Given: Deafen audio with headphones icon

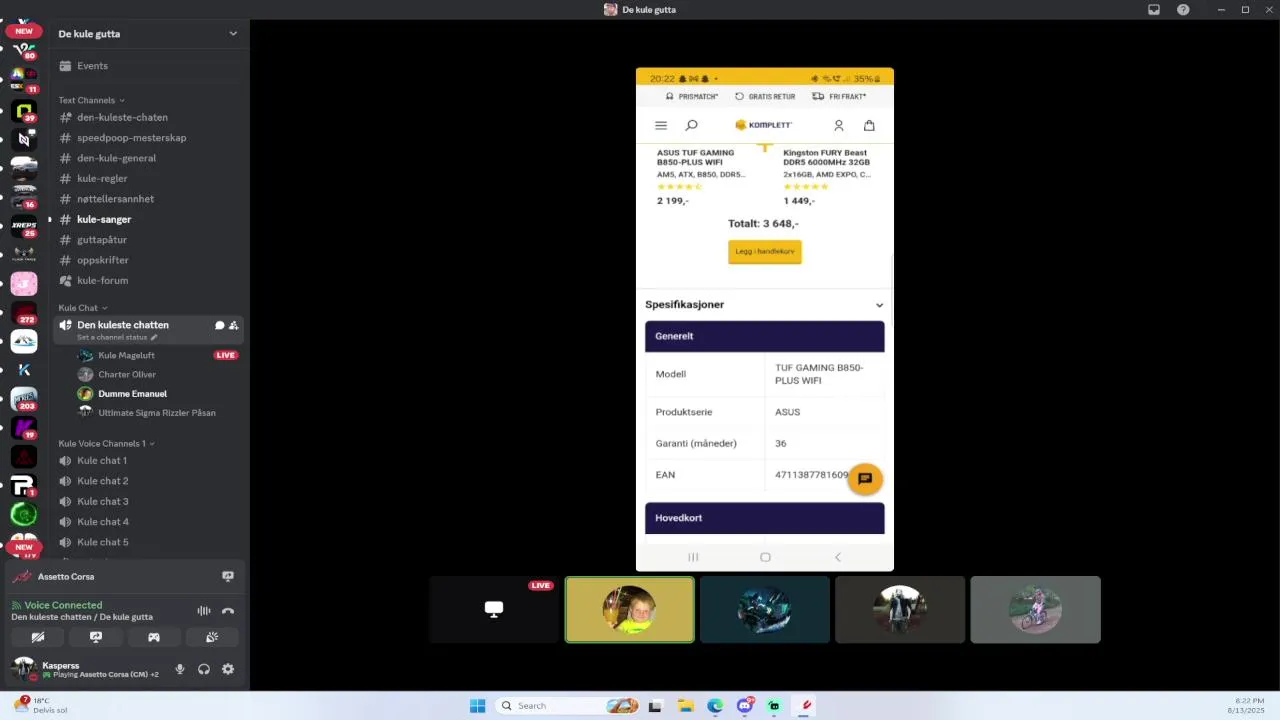Looking at the screenshot, I should coord(204,669).
